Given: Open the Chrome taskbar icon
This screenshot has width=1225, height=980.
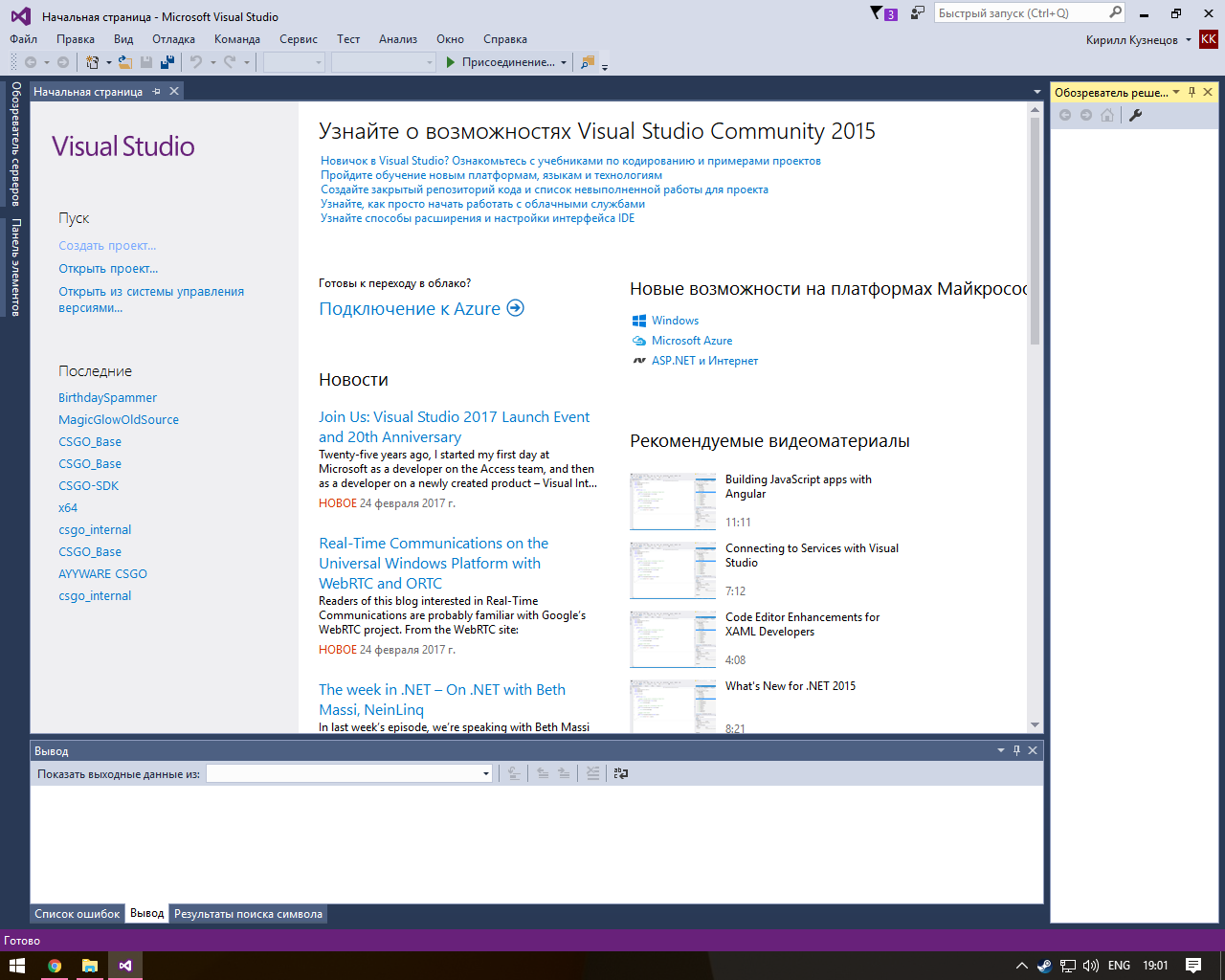Looking at the screenshot, I should [55, 966].
